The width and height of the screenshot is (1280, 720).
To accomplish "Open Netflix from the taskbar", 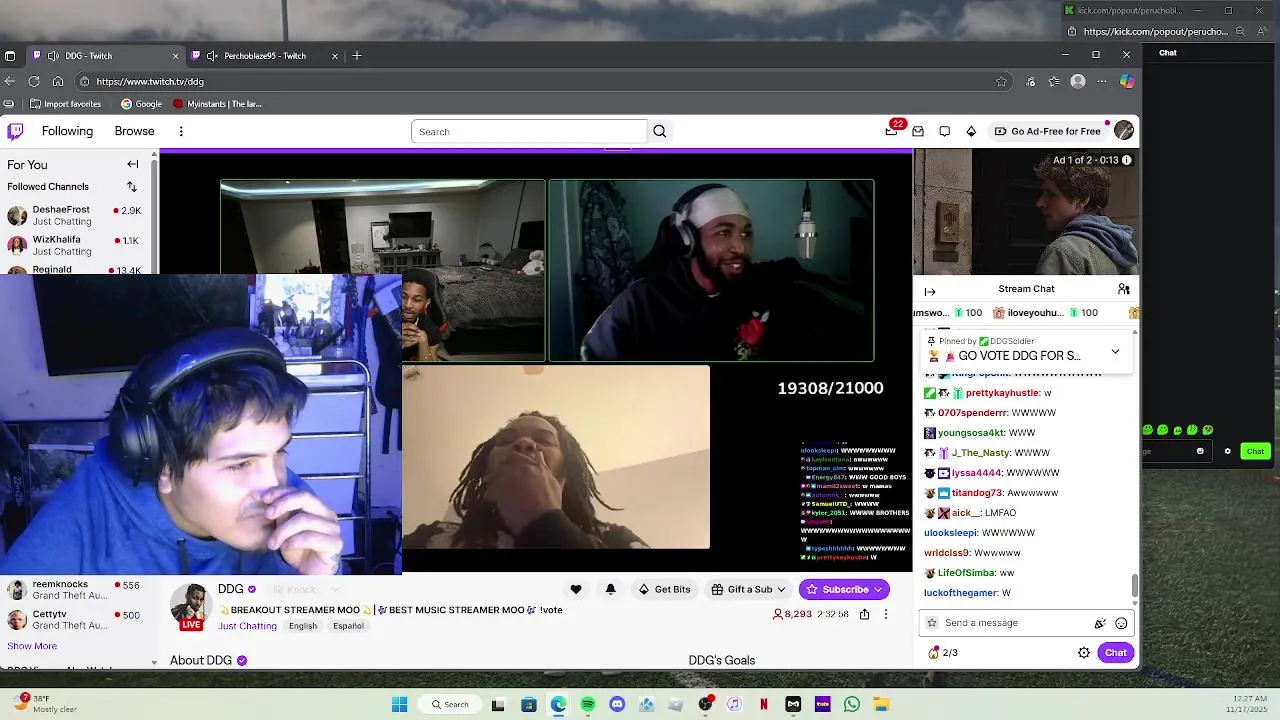I will (x=764, y=704).
